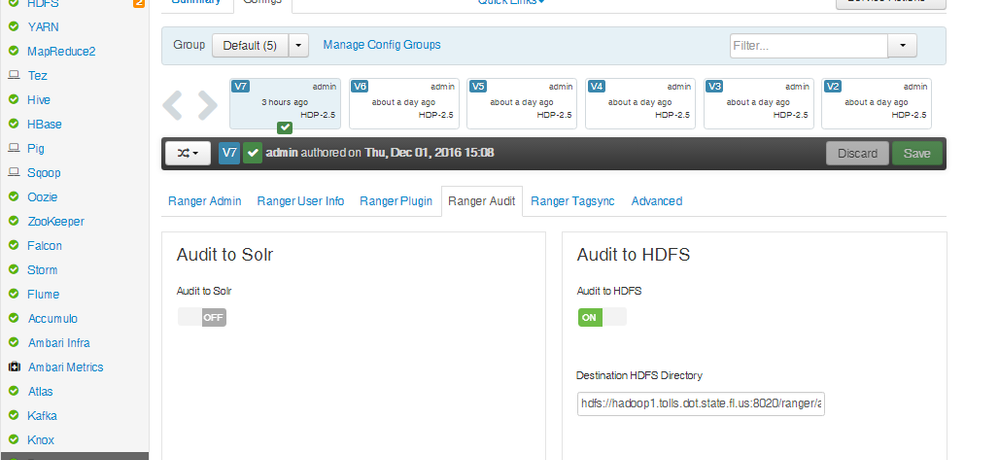Click the Knox status check icon
The height and width of the screenshot is (460, 999).
(x=13, y=440)
